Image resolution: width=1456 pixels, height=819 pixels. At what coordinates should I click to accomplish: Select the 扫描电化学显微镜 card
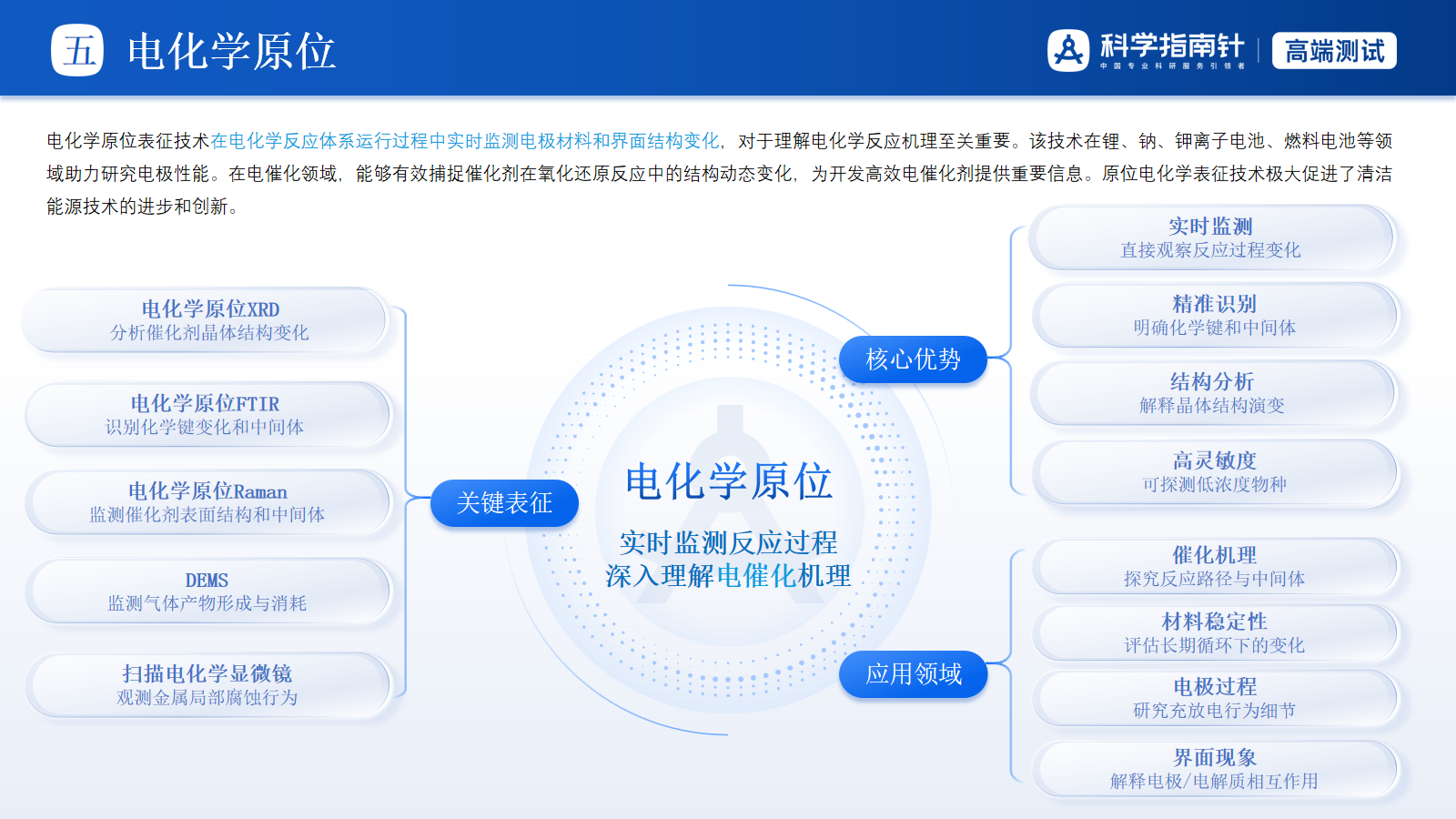coord(207,685)
